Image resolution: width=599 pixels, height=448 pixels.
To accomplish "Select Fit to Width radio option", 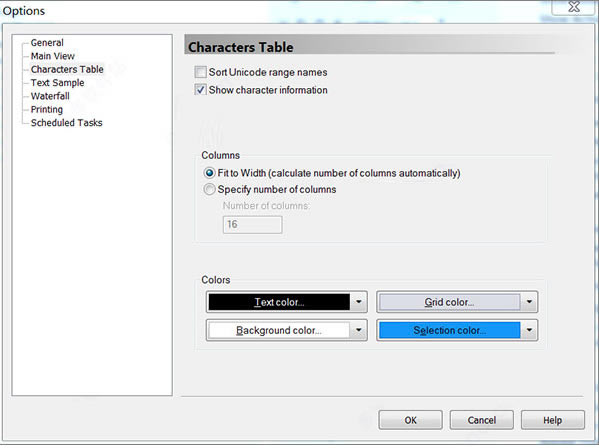I will click(209, 173).
